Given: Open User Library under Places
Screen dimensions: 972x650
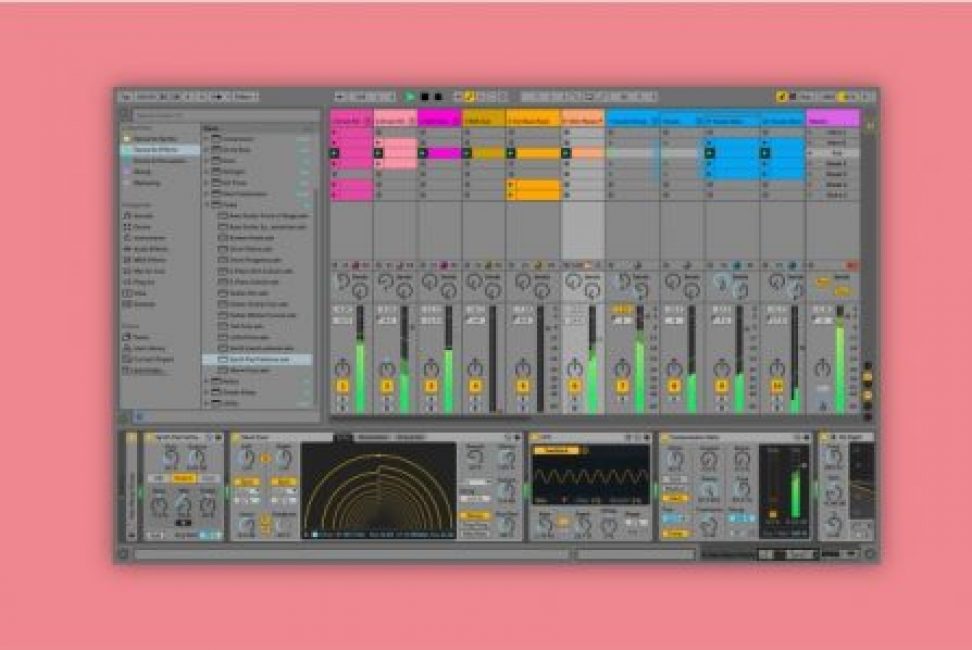Looking at the screenshot, I should pos(149,348).
